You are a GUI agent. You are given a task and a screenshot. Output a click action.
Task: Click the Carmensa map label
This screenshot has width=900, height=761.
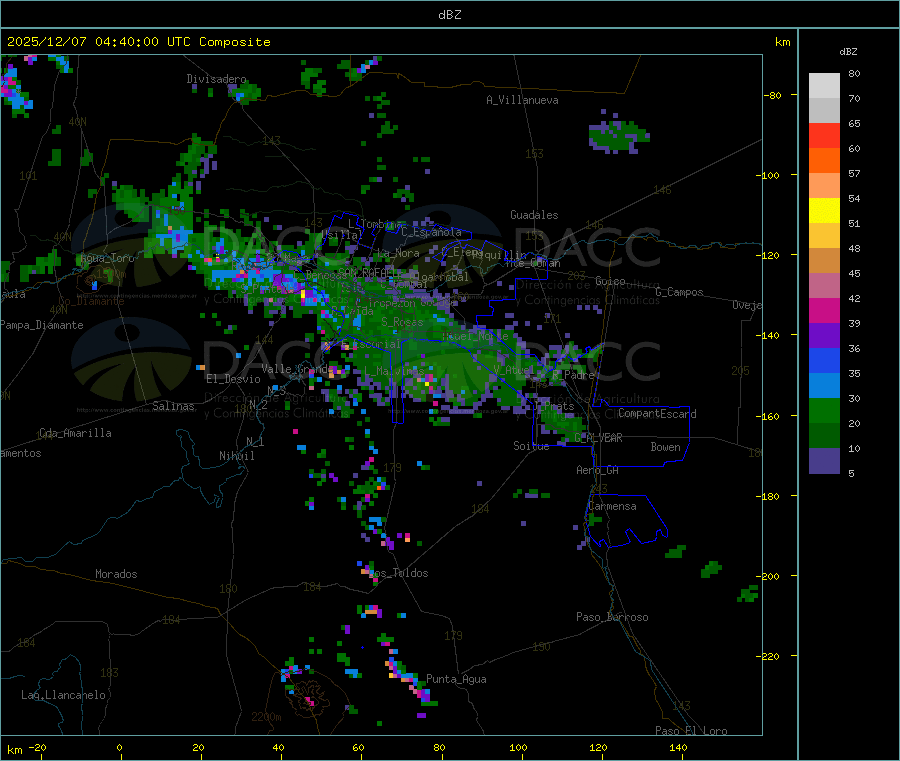click(x=612, y=506)
